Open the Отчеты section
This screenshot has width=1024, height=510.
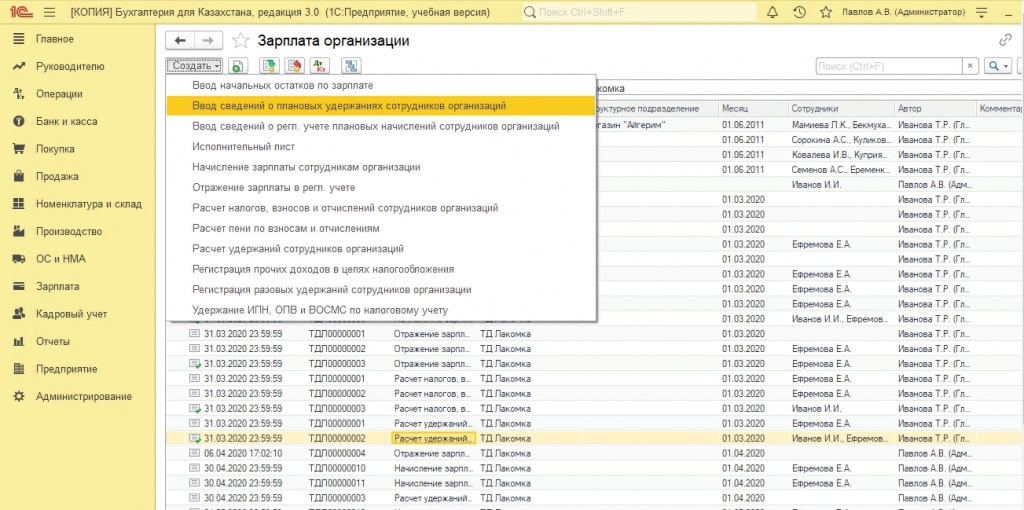click(x=52, y=342)
